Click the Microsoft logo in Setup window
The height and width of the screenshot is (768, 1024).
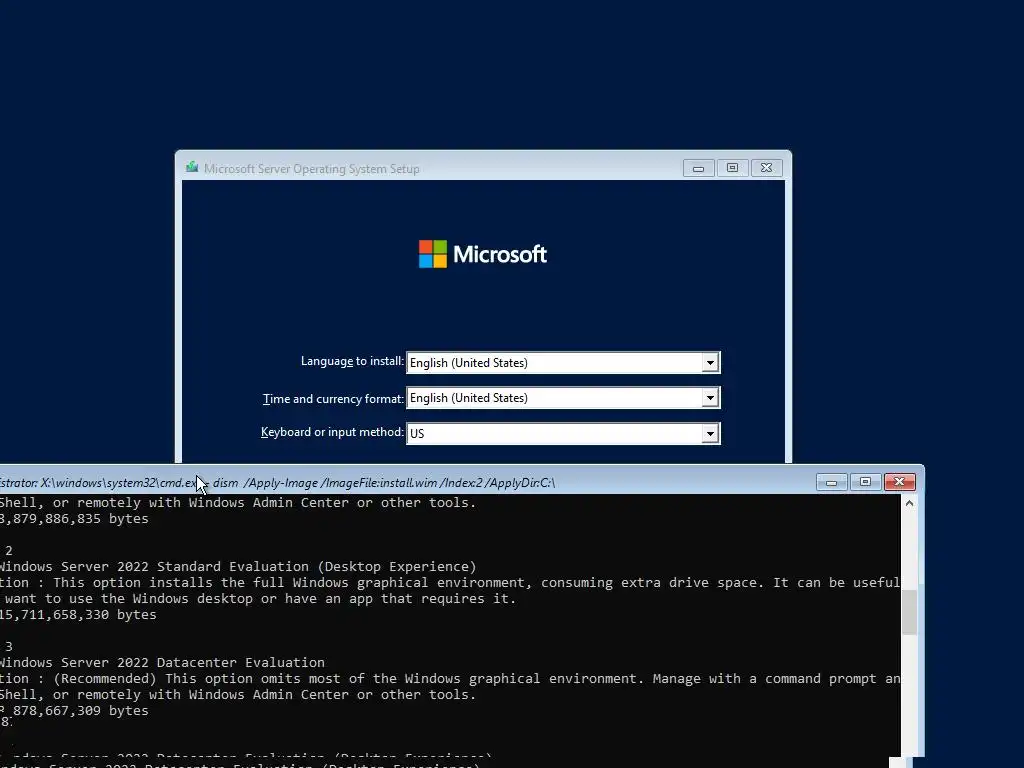coord(483,254)
